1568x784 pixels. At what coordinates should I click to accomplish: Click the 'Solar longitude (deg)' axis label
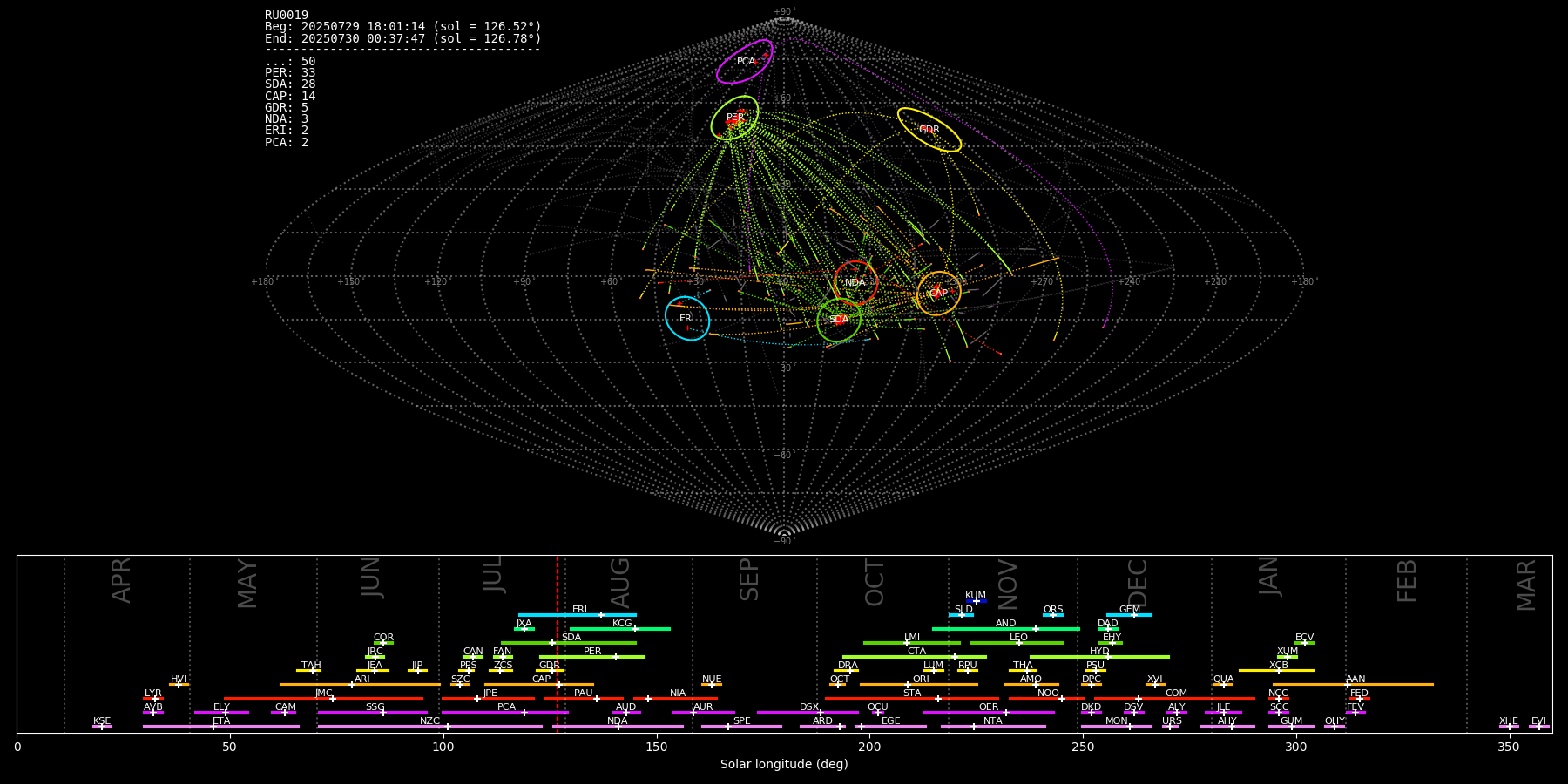784,765
